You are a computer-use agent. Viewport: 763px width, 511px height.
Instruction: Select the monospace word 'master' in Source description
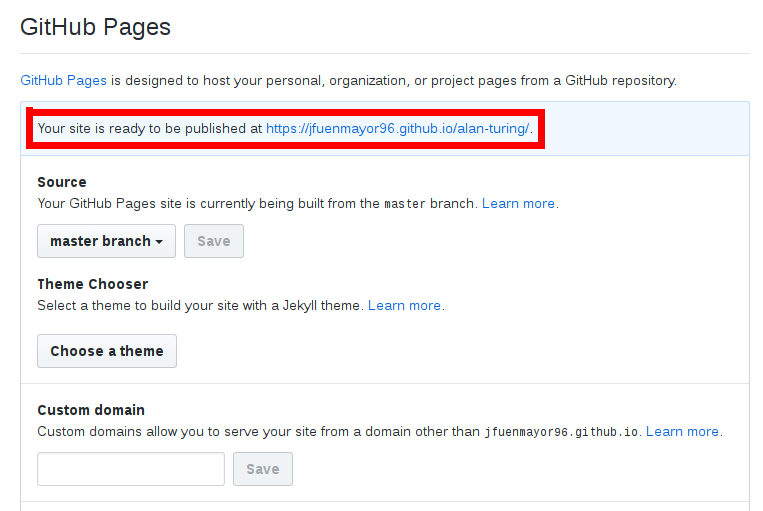click(405, 204)
